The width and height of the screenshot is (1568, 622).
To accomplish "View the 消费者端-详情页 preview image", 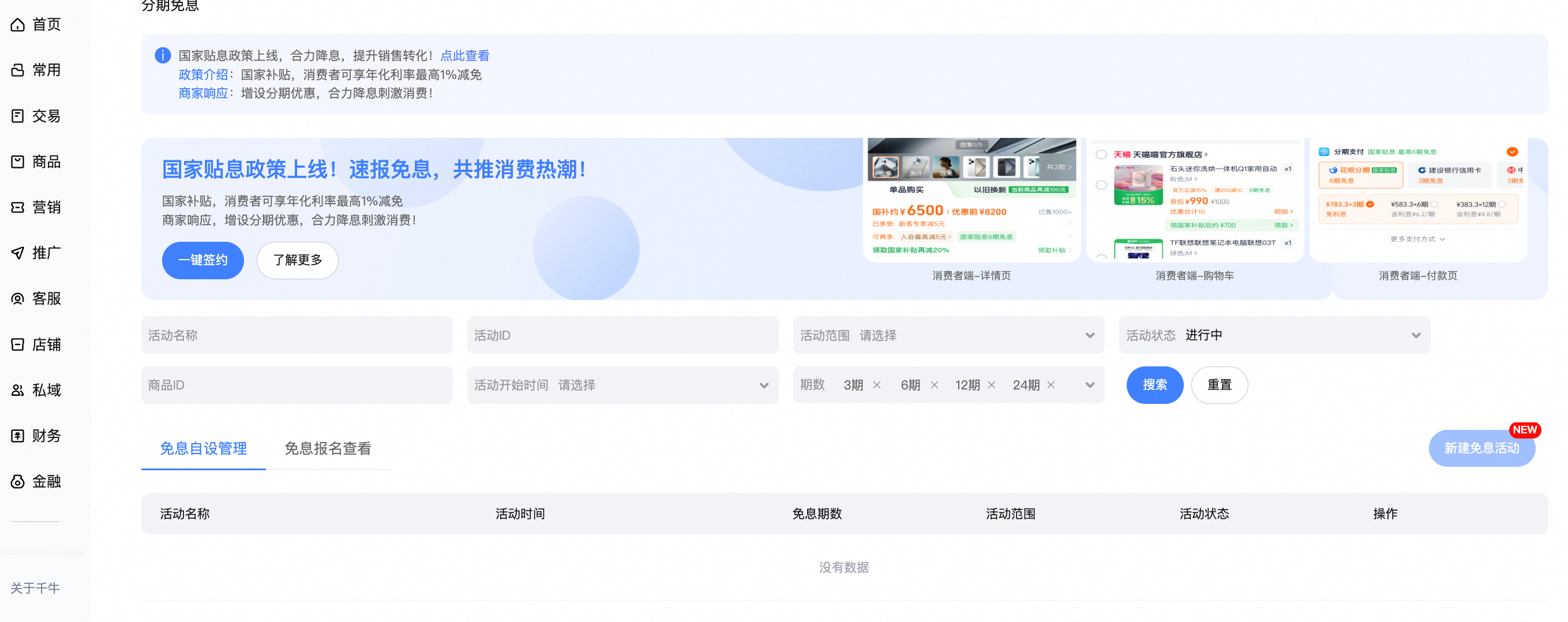I will coord(971,200).
